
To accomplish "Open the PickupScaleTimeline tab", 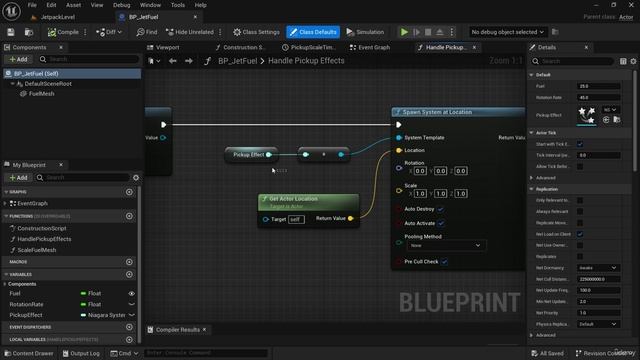I will [309, 47].
